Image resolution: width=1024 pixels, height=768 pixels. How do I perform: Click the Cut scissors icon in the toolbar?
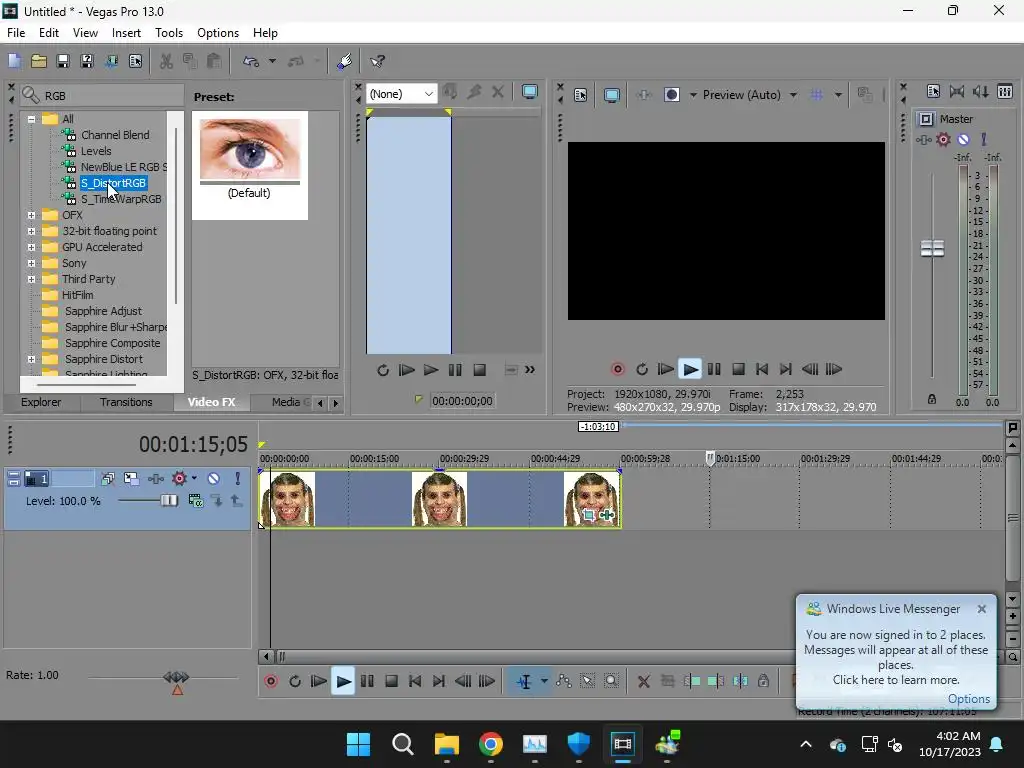pyautogui.click(x=167, y=61)
